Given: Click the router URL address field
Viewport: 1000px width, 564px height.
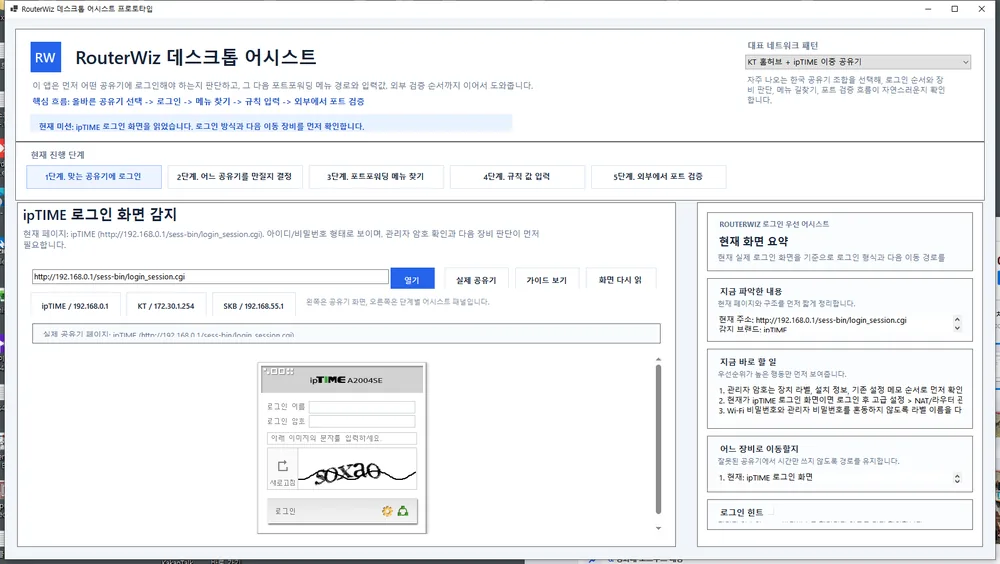Looking at the screenshot, I should [x=210, y=277].
